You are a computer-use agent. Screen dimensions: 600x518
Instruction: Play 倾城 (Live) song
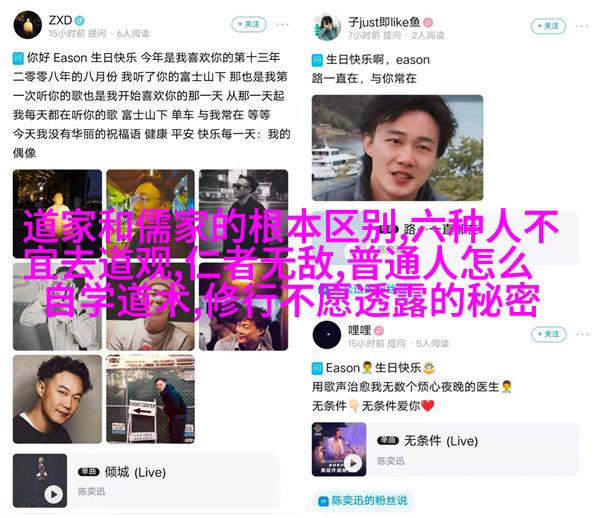click(54, 494)
